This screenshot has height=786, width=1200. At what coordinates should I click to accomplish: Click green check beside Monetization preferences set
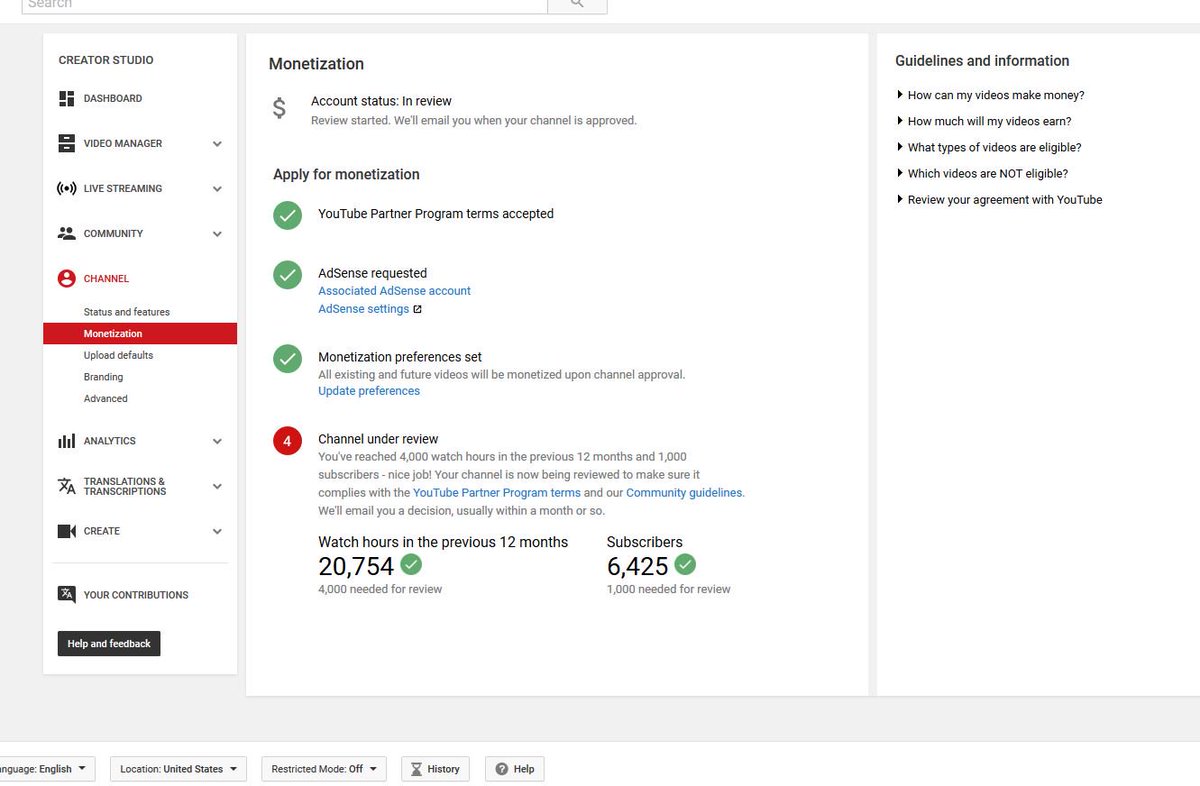[288, 358]
